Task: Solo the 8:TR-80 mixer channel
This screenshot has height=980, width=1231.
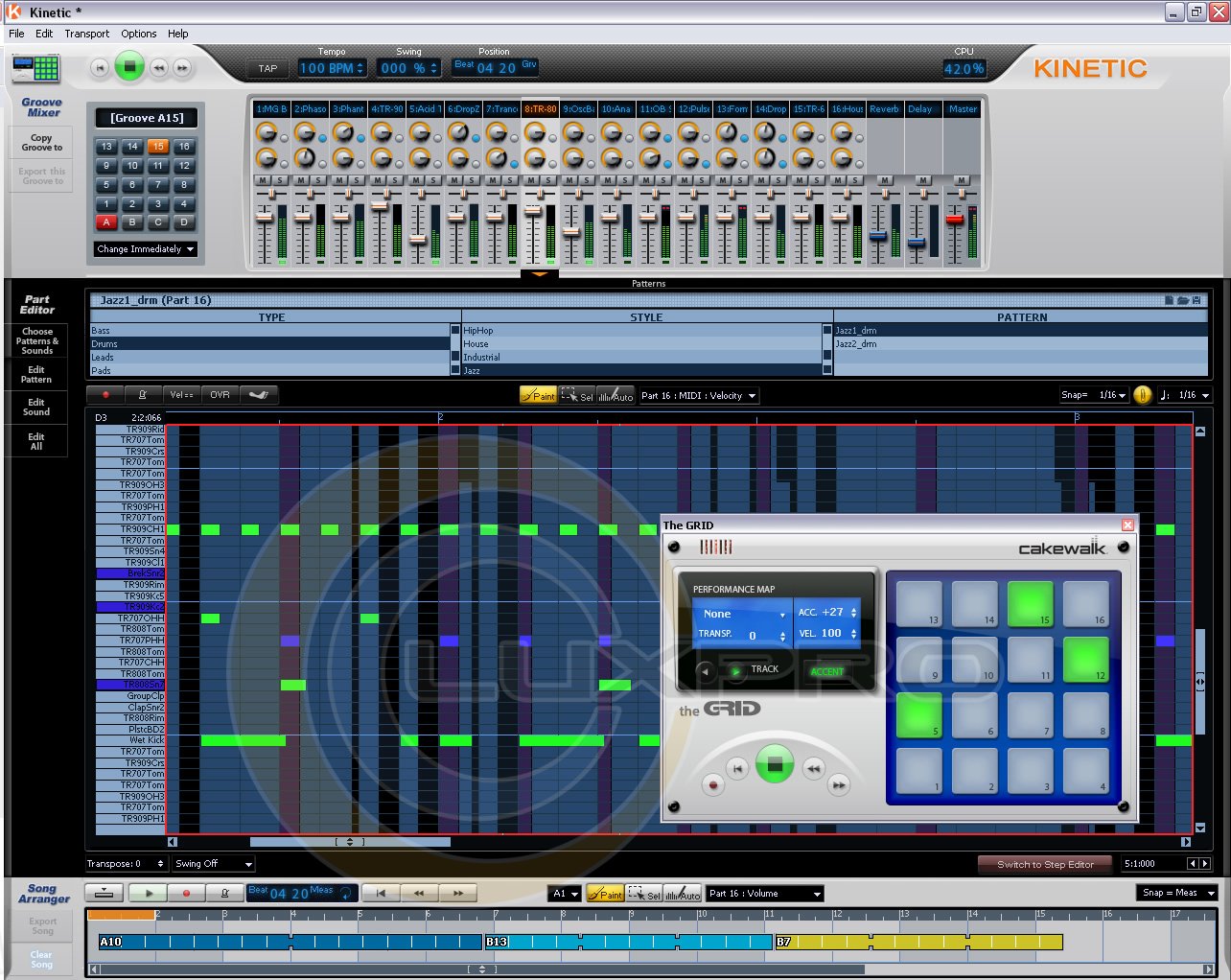Action: [549, 180]
